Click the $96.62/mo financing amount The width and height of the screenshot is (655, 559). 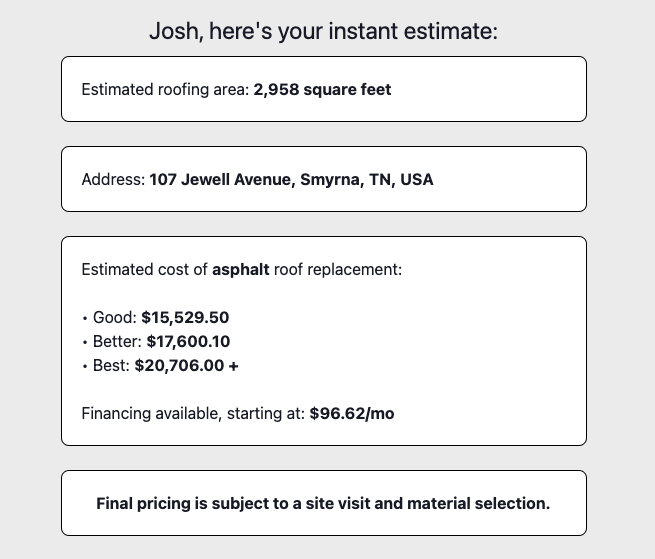coord(352,413)
